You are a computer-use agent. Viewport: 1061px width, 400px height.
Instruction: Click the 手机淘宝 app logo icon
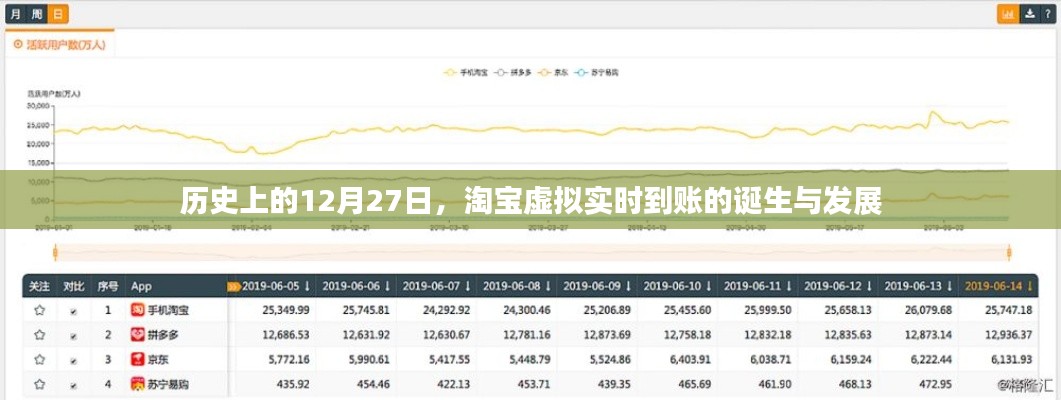pyautogui.click(x=138, y=311)
